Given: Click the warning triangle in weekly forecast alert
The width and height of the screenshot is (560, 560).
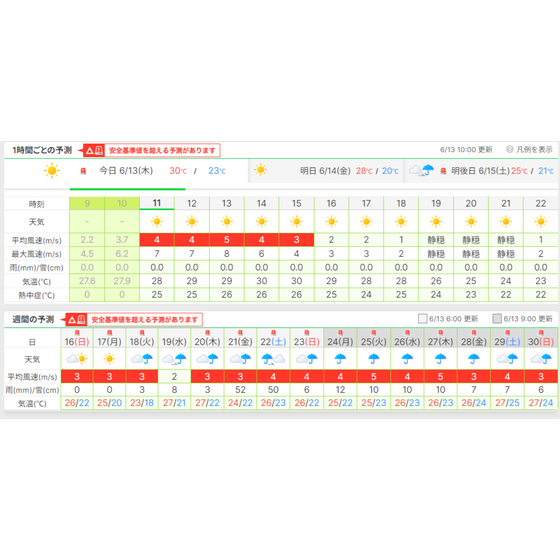Looking at the screenshot, I should [72, 320].
